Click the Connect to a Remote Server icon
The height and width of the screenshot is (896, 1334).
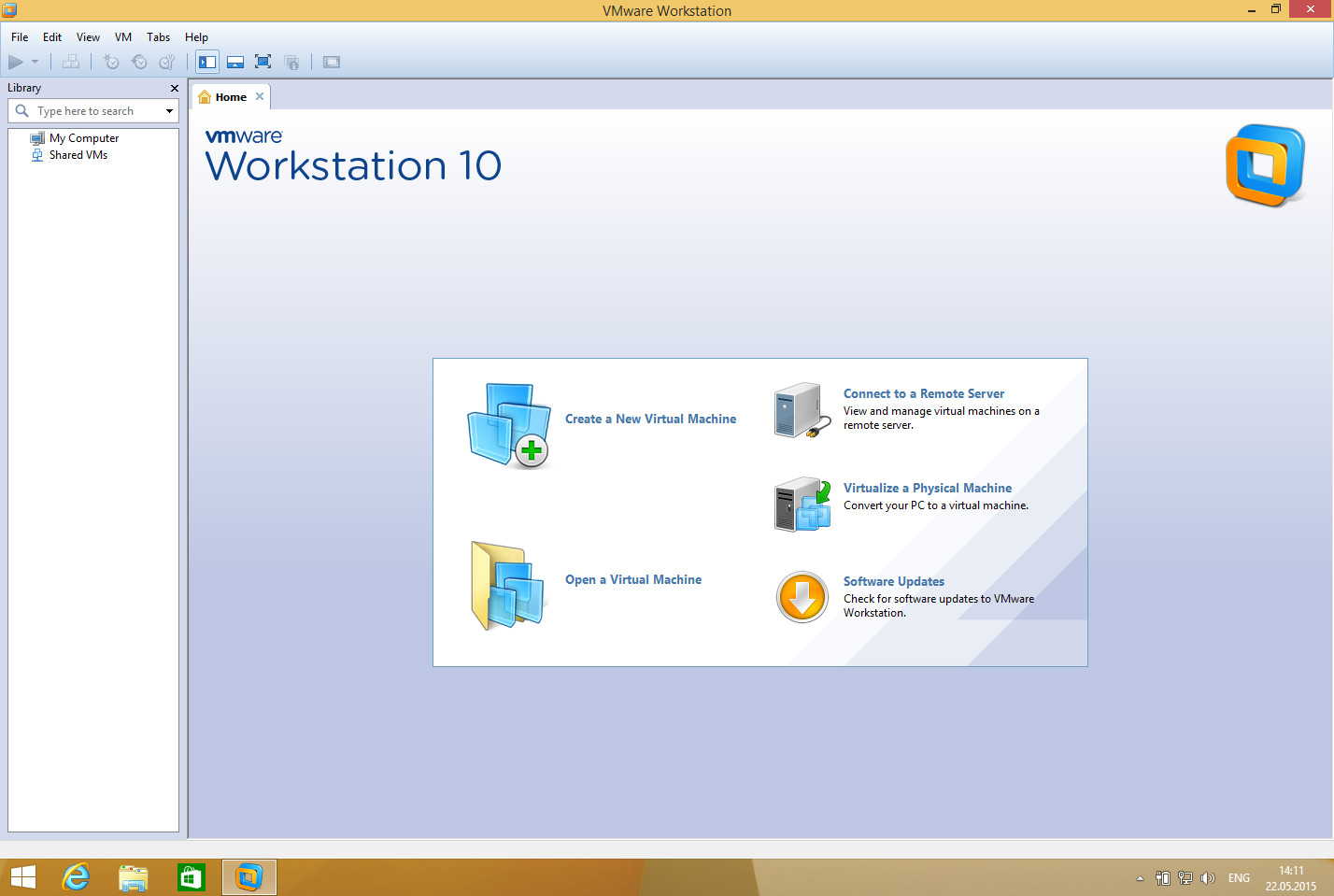click(x=802, y=410)
